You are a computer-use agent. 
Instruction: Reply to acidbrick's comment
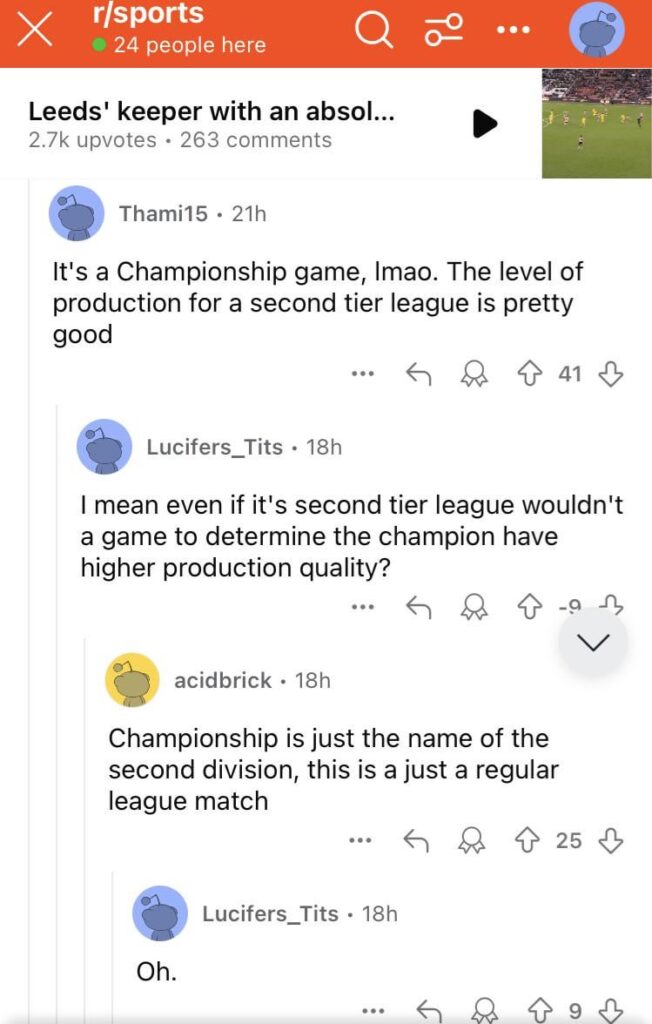[418, 841]
